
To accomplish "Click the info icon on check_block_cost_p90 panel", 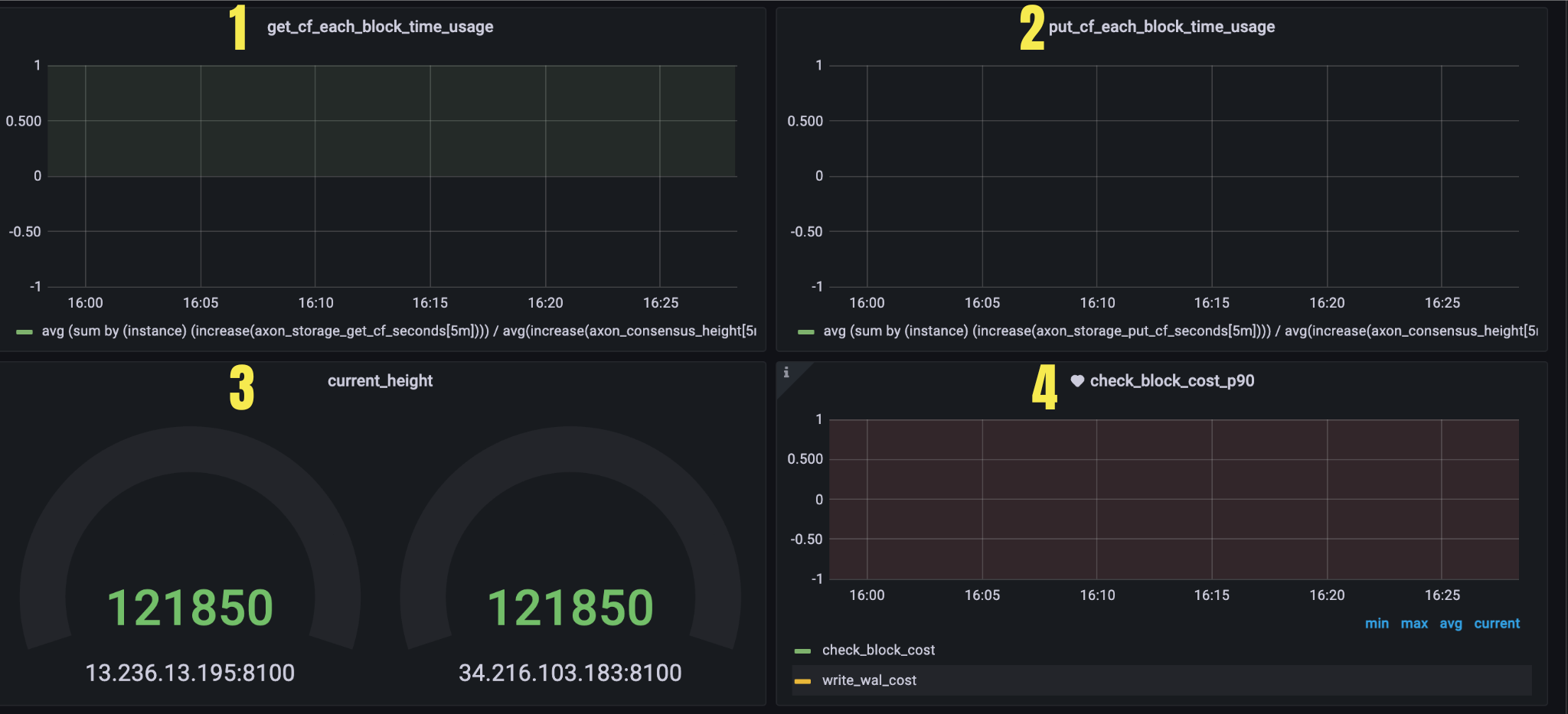I will pos(786,373).
